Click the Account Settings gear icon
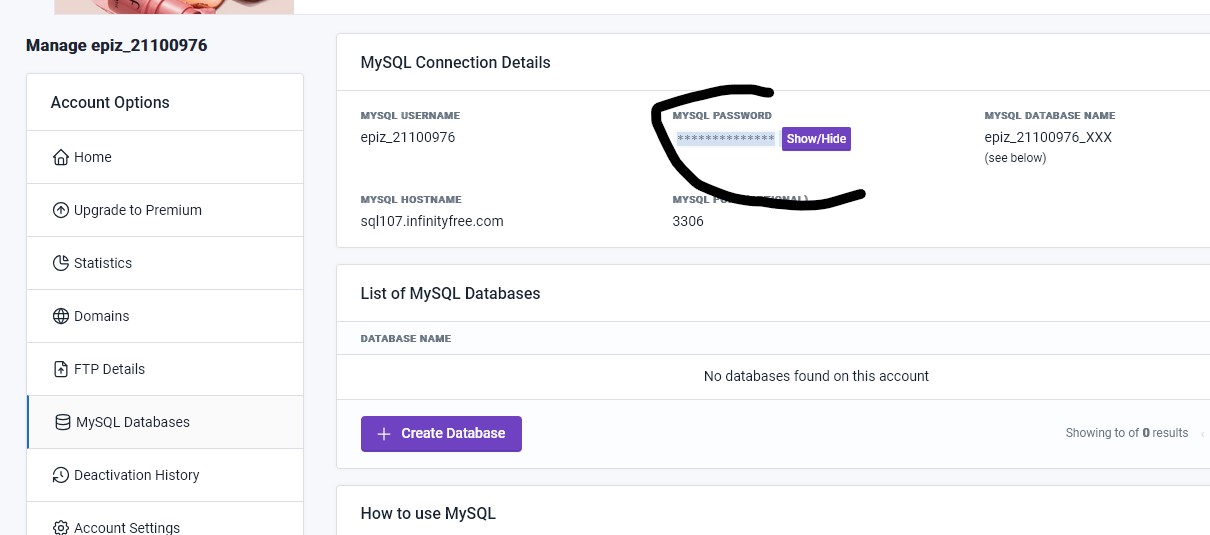The height and width of the screenshot is (535, 1210). 60,527
